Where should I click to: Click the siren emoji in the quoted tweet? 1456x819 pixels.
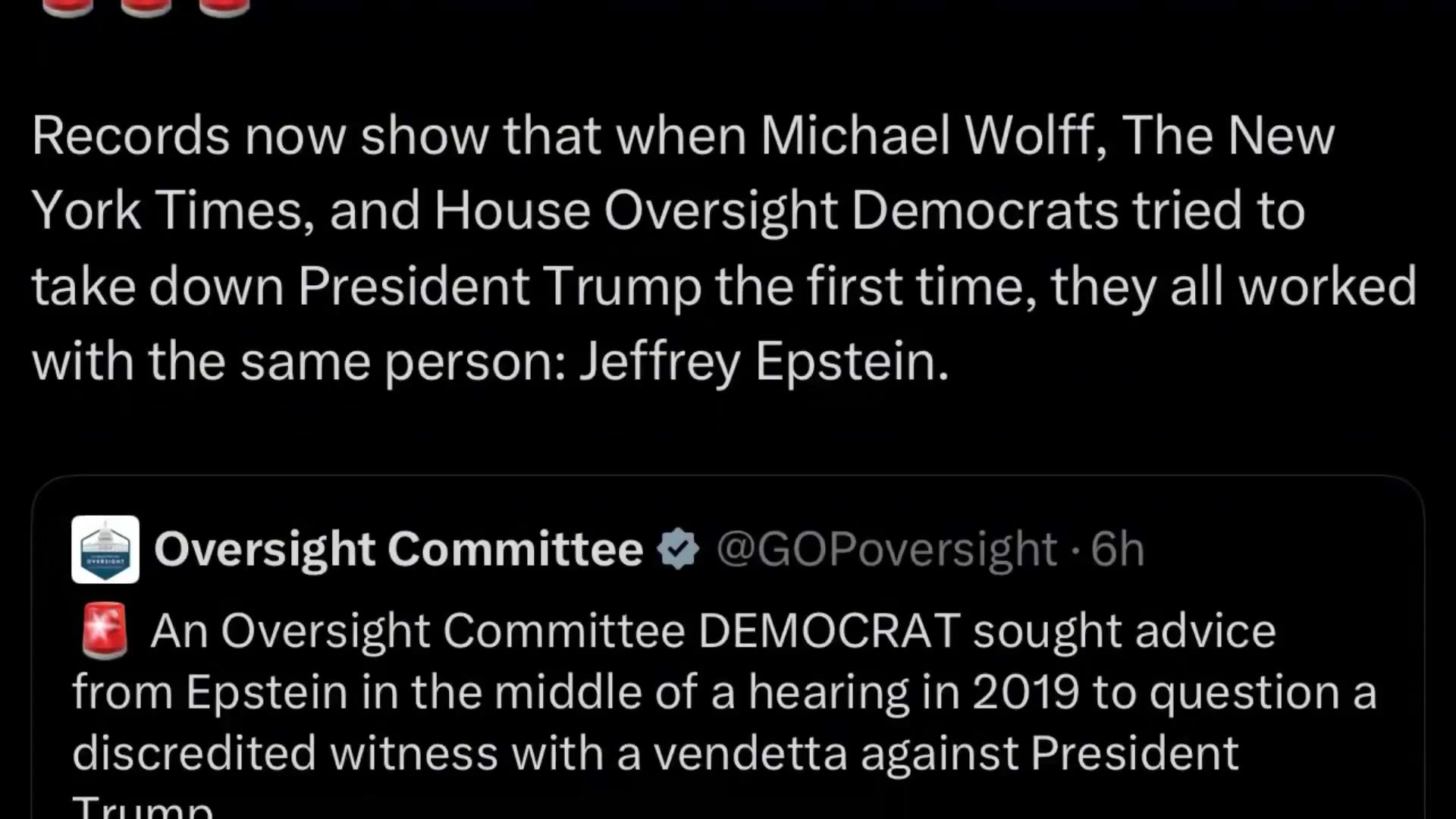point(105,630)
